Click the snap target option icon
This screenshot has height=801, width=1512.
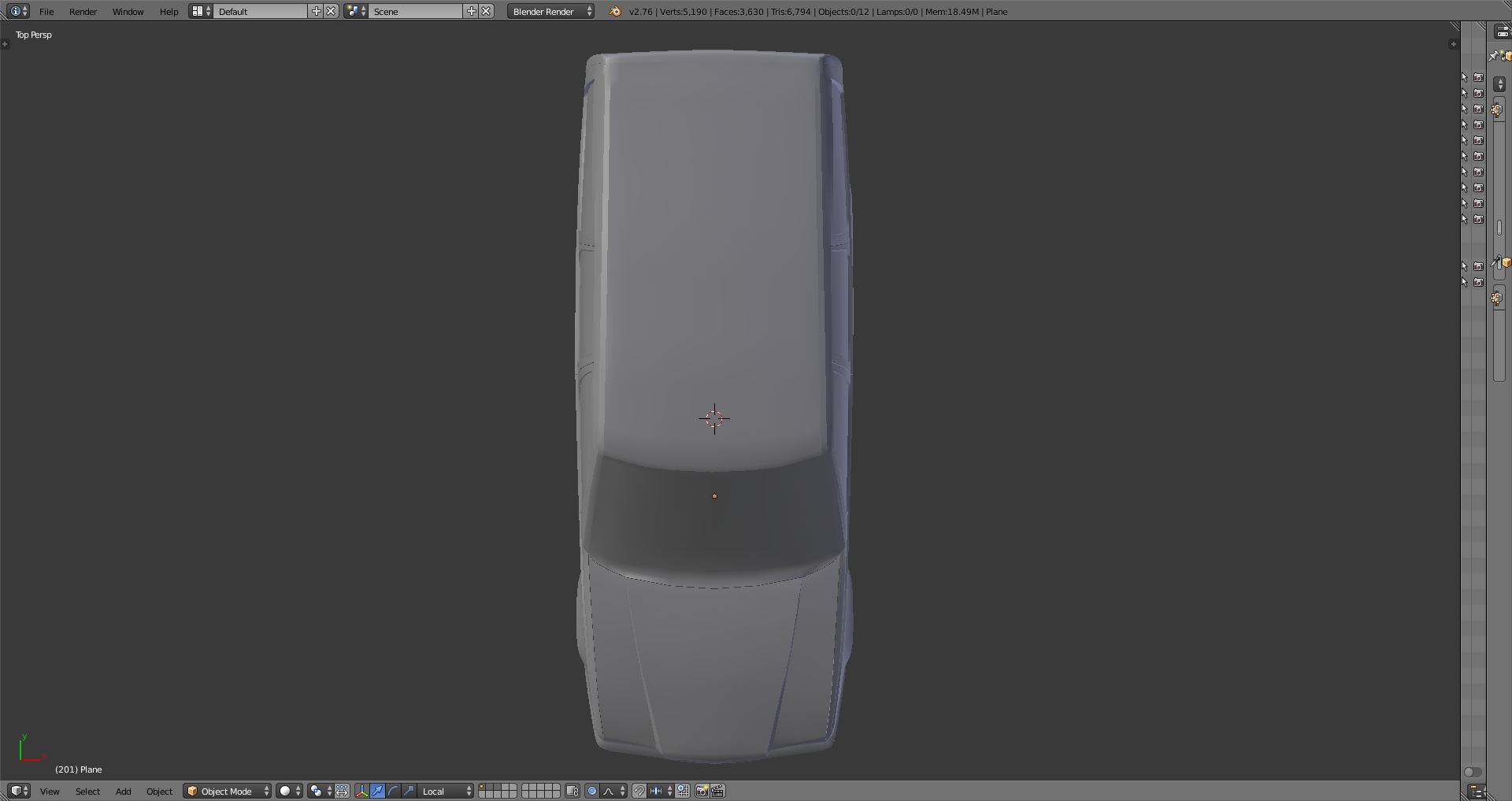click(683, 791)
